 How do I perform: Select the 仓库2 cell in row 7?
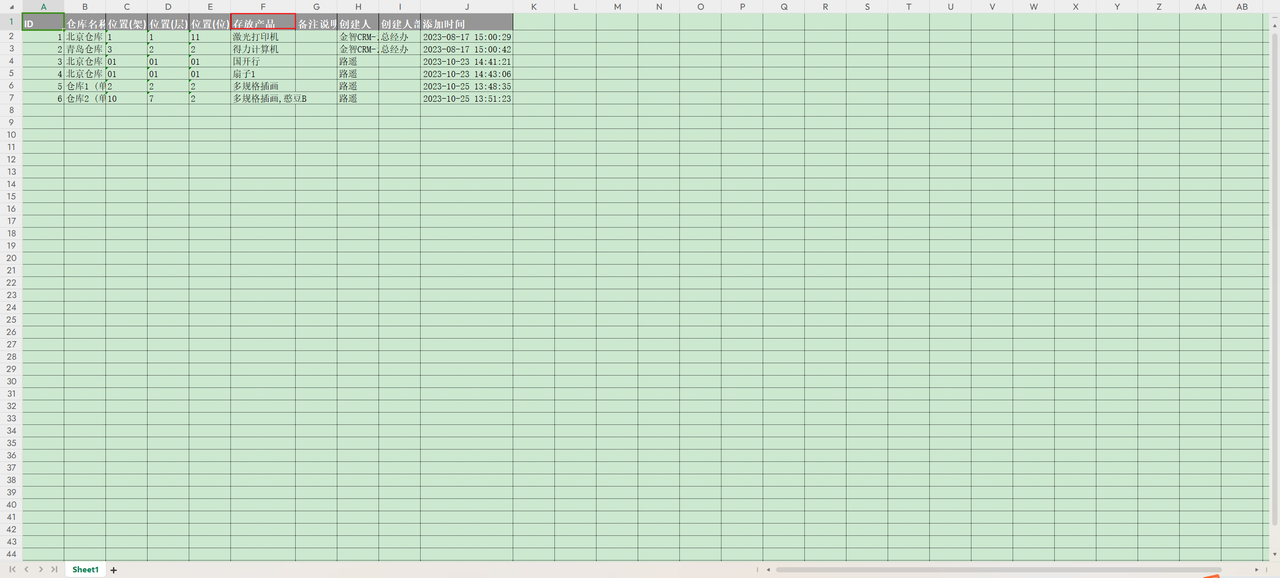[x=85, y=98]
